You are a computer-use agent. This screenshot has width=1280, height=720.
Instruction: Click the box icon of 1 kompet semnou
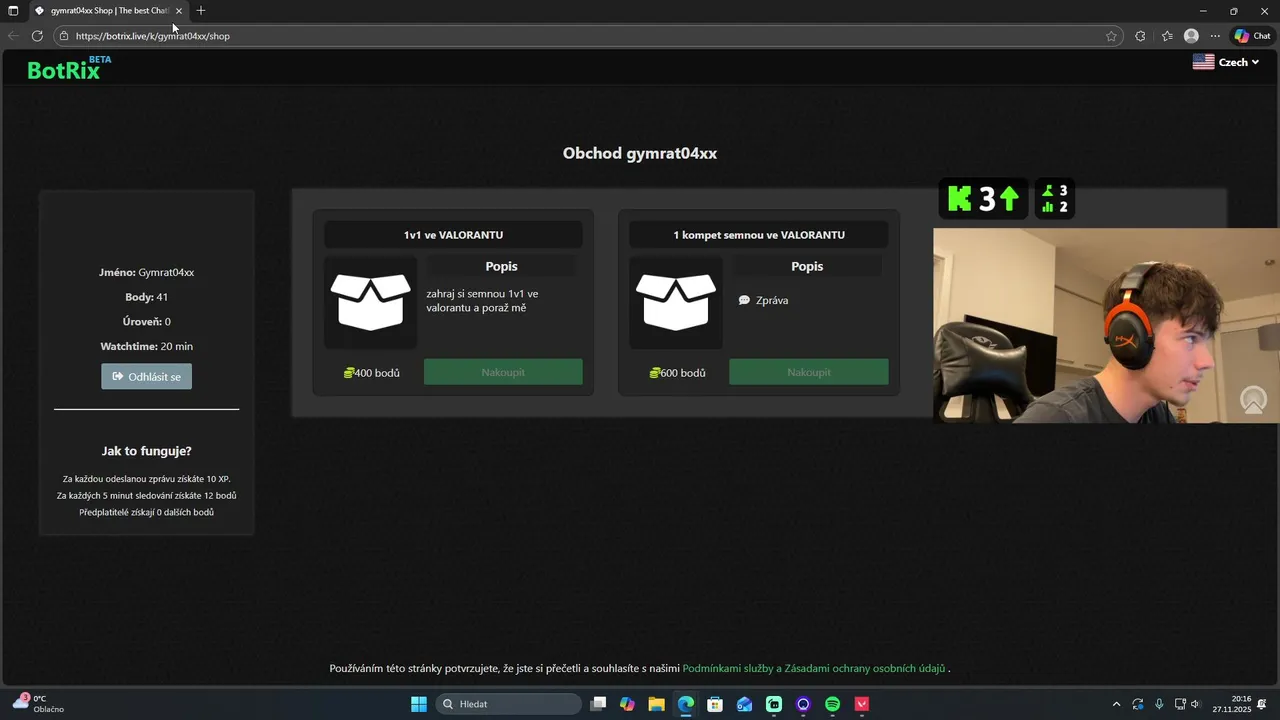click(x=677, y=302)
